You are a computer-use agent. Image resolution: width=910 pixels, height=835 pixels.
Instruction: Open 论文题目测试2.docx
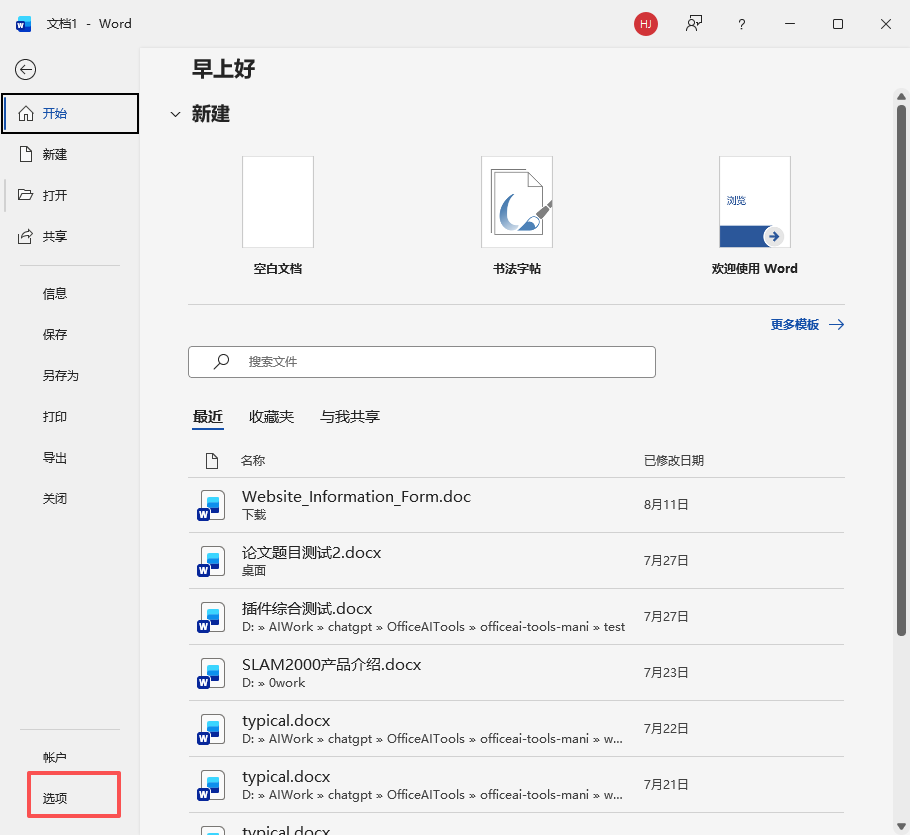point(516,561)
